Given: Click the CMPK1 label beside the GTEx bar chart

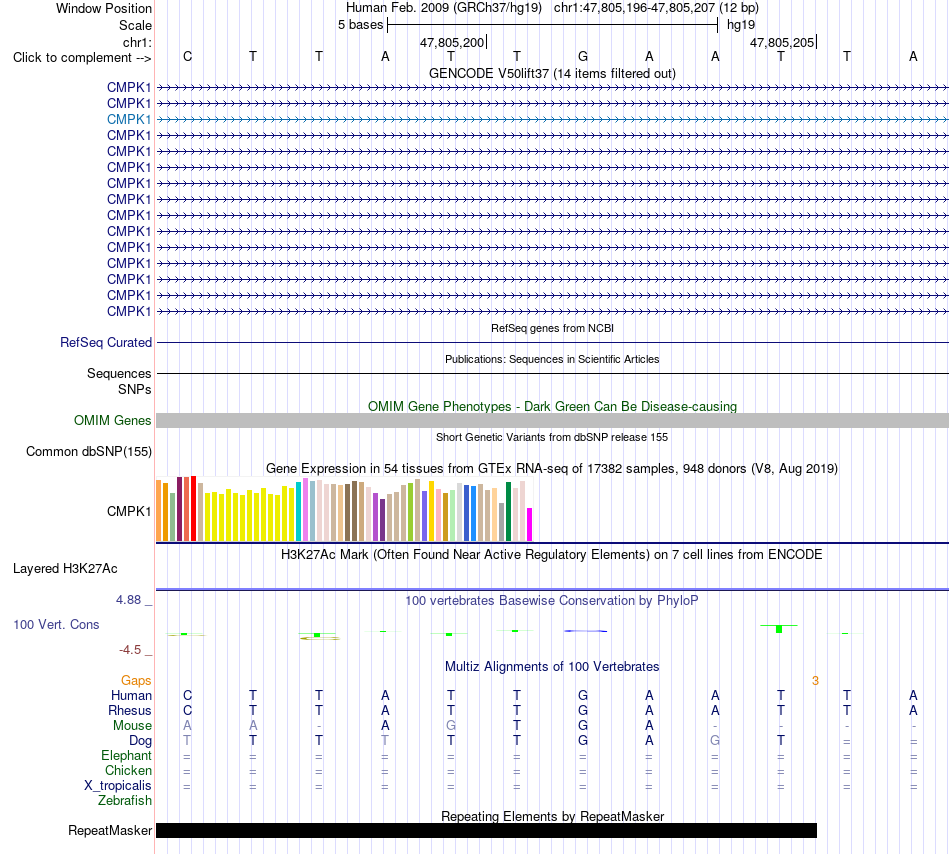Looking at the screenshot, I should point(129,511).
